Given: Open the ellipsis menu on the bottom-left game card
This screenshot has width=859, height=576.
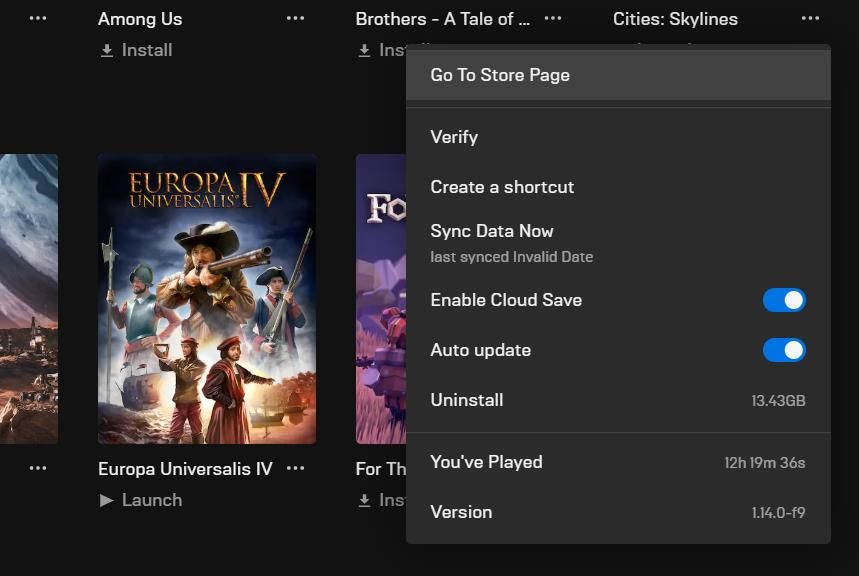Looking at the screenshot, I should 37,467.
